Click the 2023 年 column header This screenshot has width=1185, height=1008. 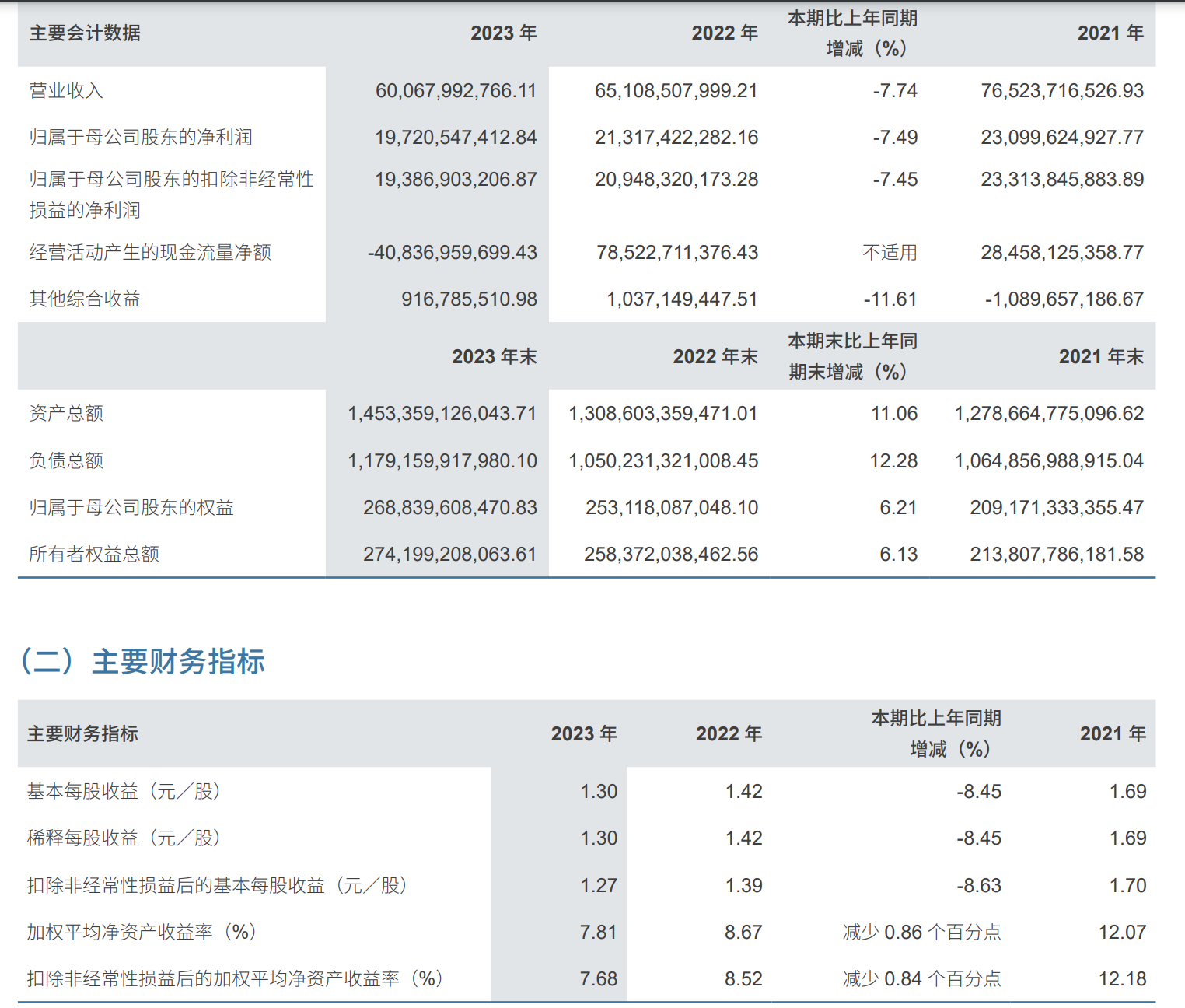click(x=502, y=33)
